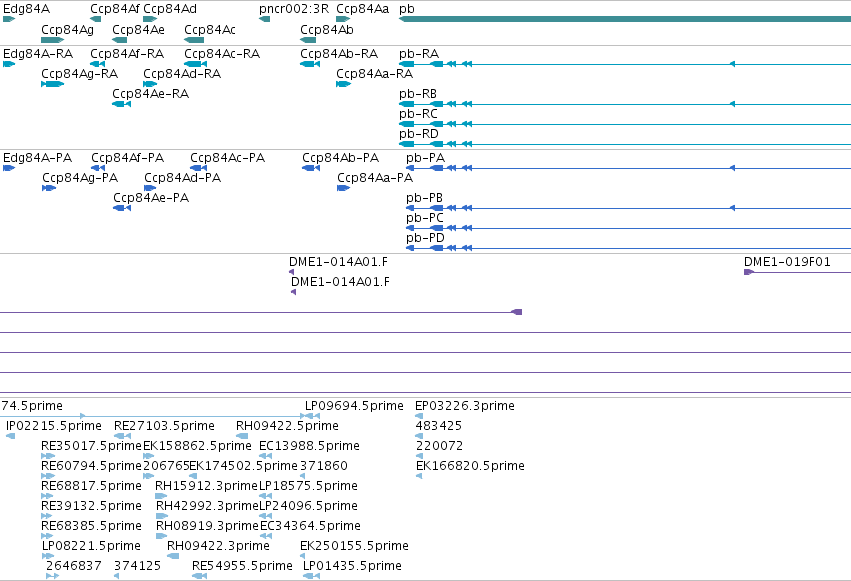Open the 220072 feature label
Viewport: 851px width, 581px height.
click(440, 446)
